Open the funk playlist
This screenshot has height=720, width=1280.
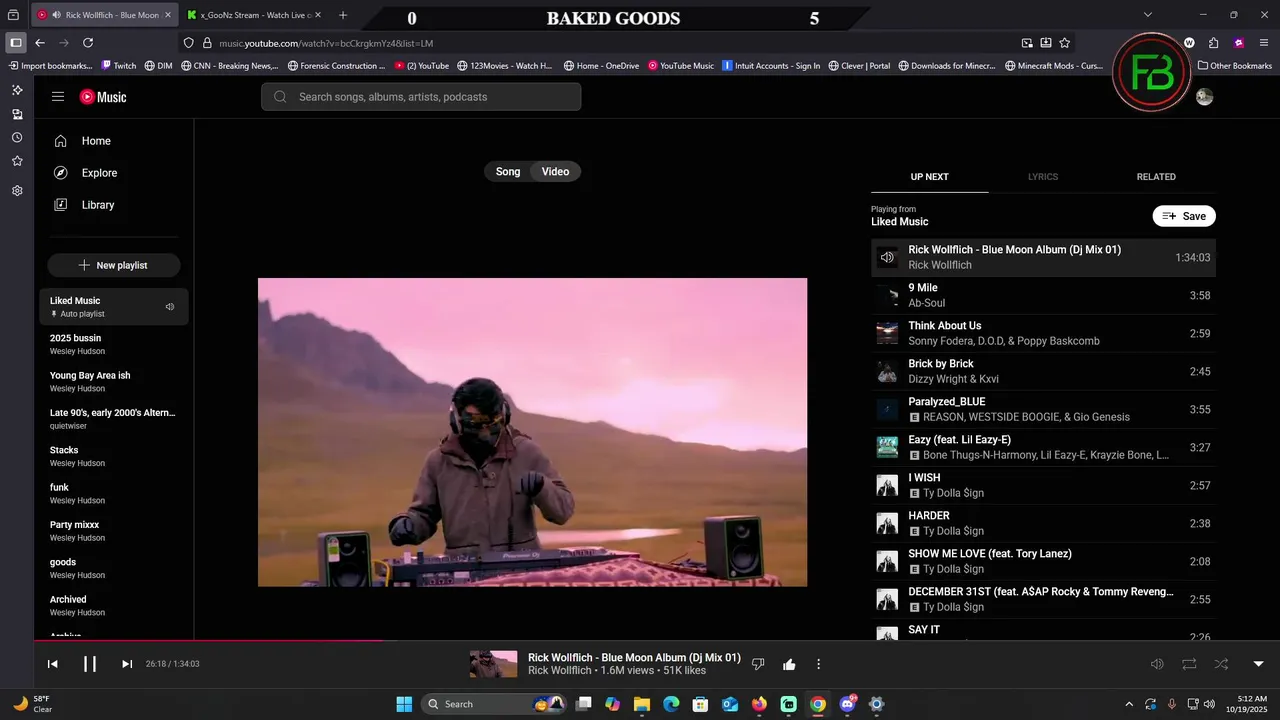pos(114,493)
